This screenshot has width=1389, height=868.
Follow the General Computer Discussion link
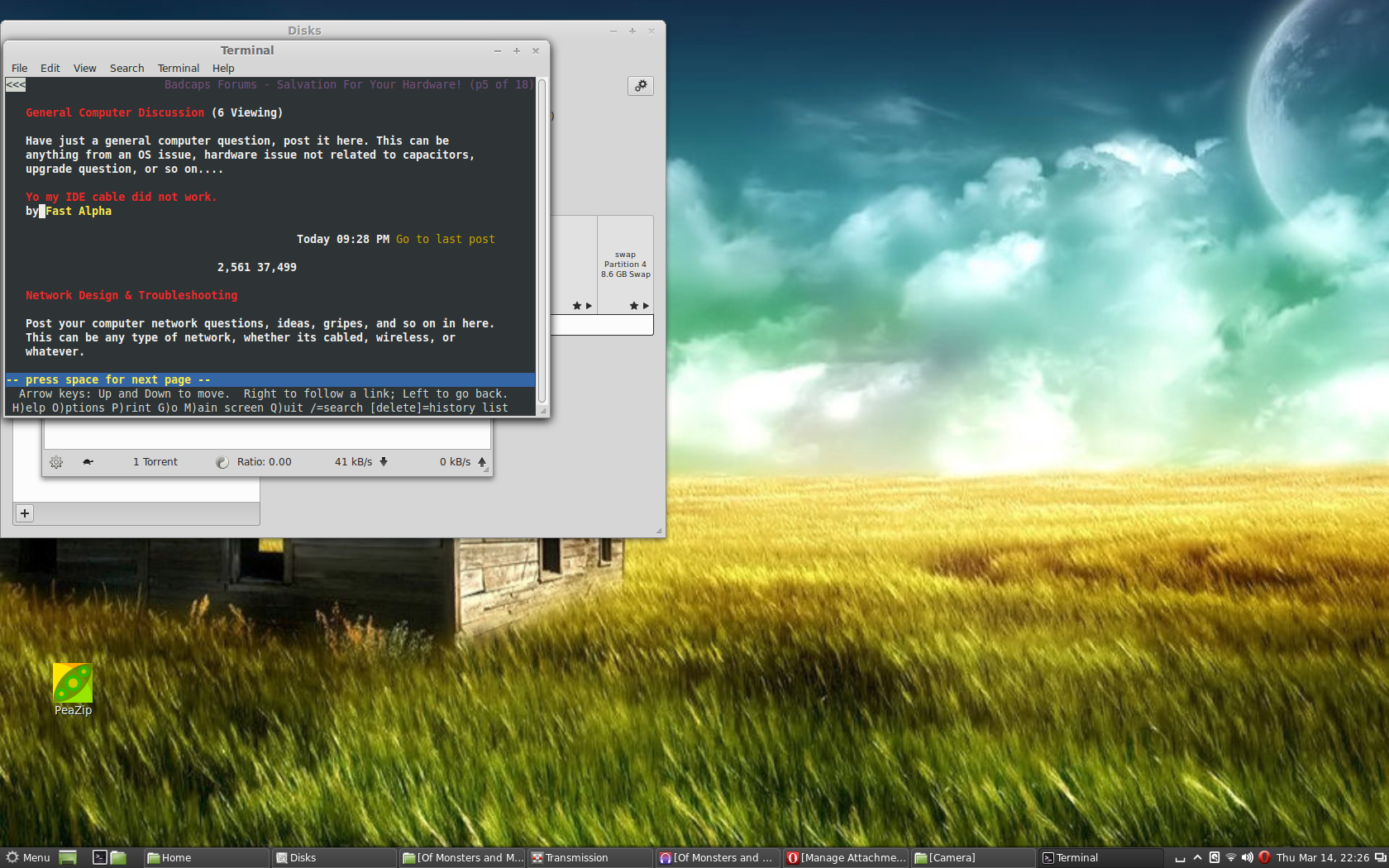[115, 112]
